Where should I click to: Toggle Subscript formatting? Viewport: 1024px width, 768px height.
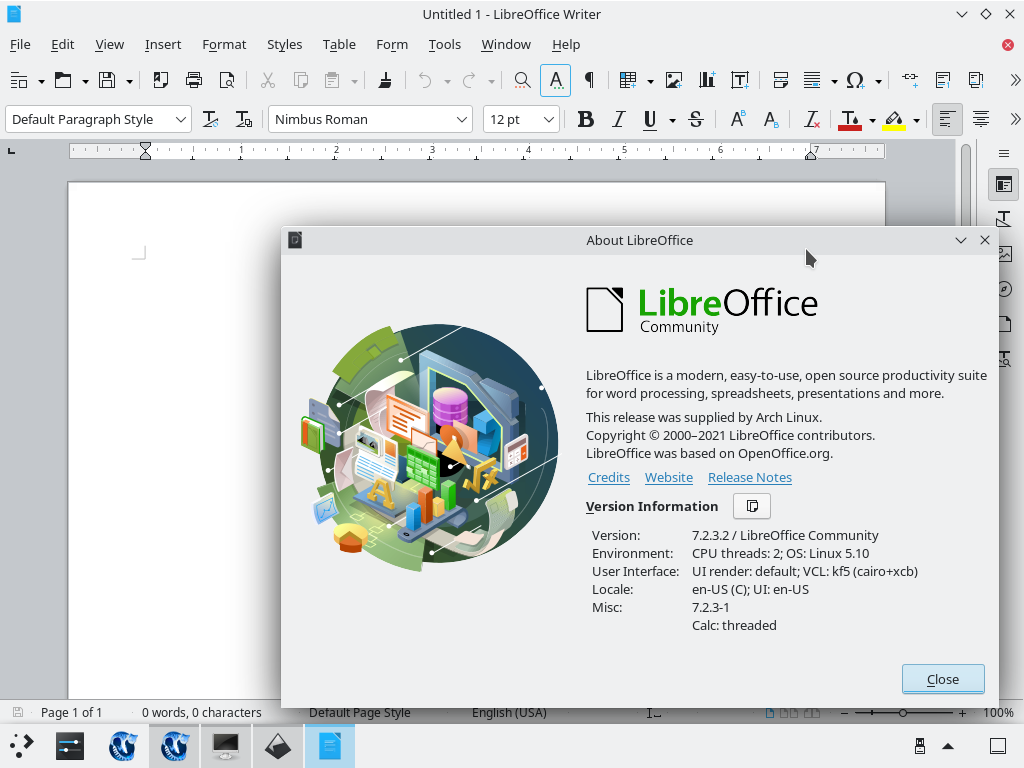(x=771, y=120)
